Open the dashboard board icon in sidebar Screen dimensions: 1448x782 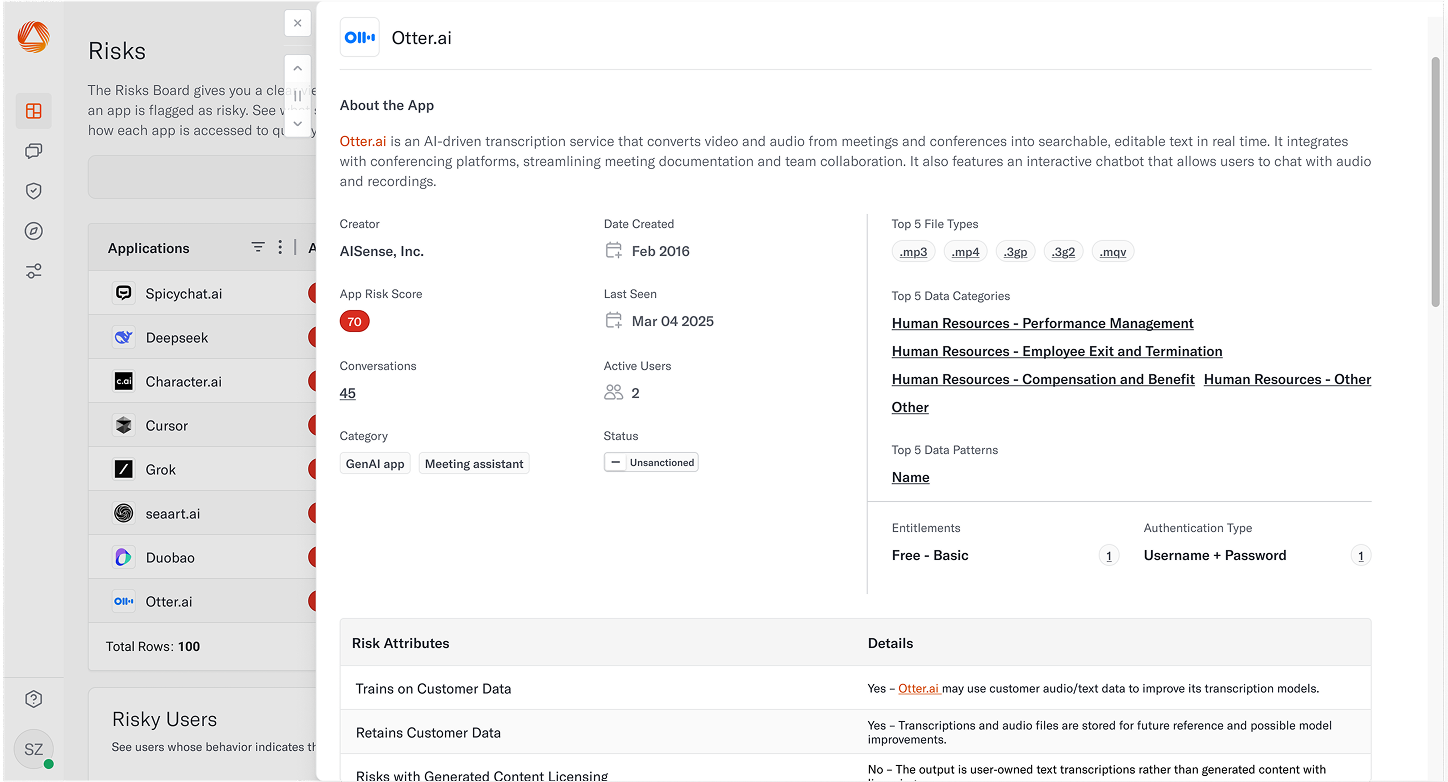coord(34,111)
